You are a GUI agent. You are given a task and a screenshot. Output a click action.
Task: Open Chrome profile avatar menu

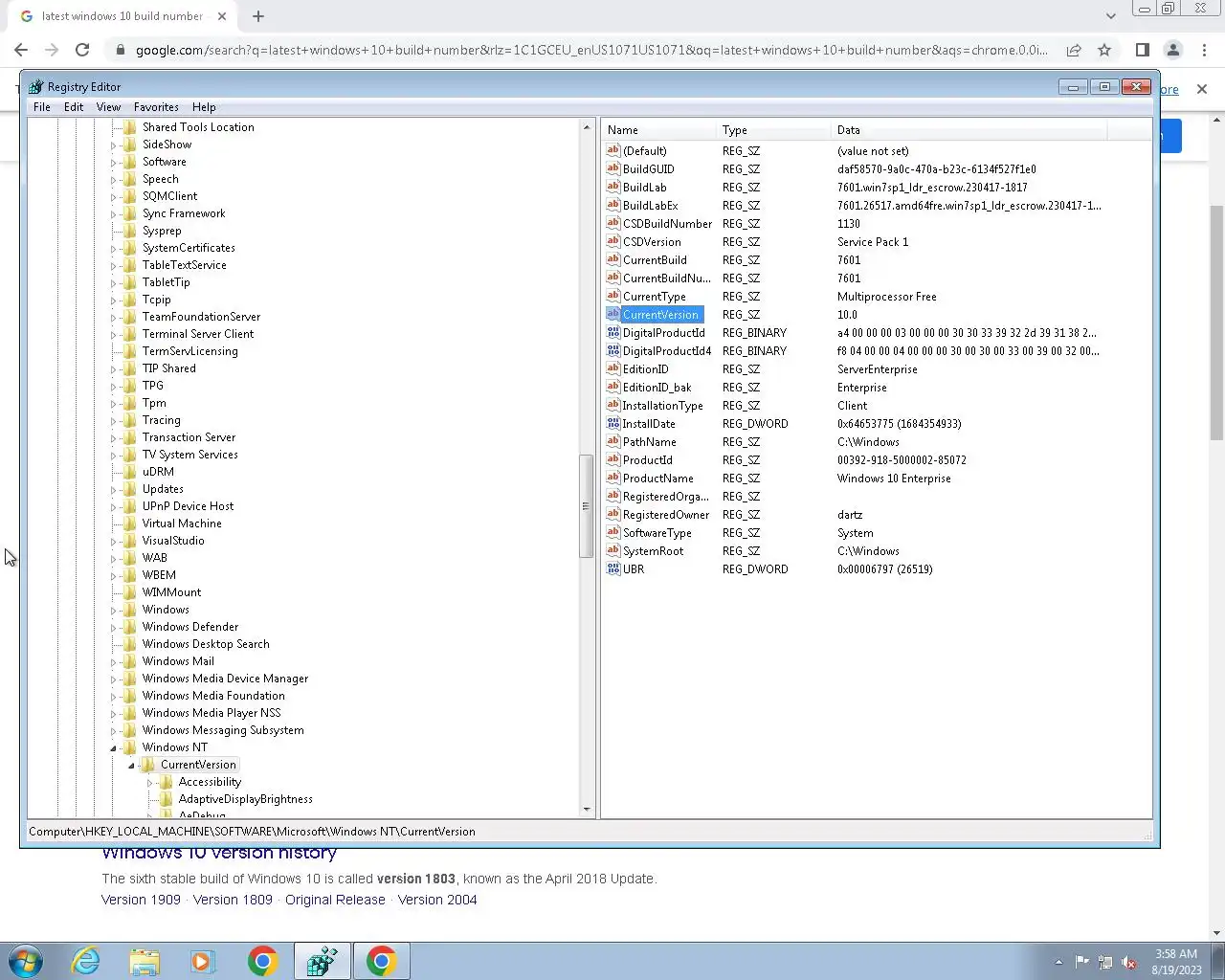1173,50
